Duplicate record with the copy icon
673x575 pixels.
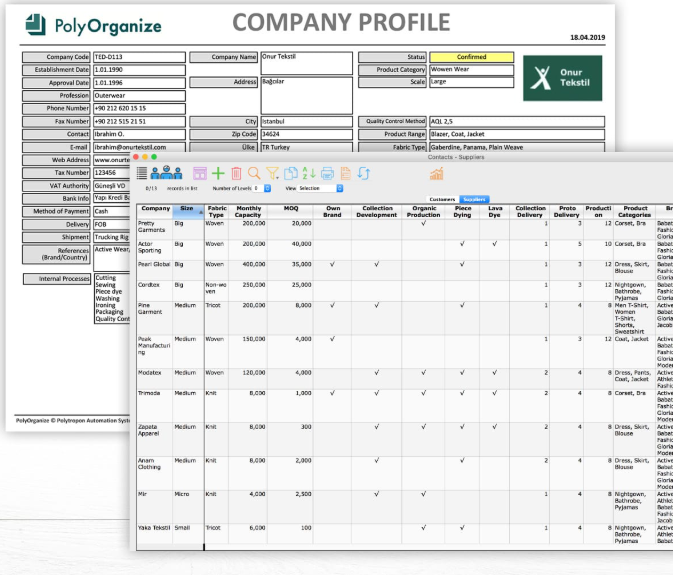[x=291, y=173]
